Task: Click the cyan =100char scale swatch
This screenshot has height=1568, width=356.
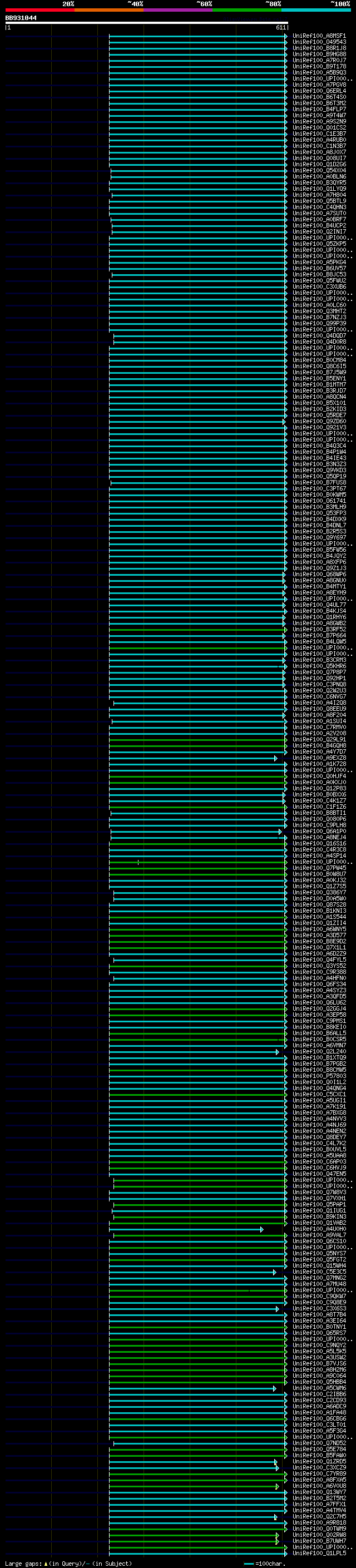Action: coord(249,1563)
